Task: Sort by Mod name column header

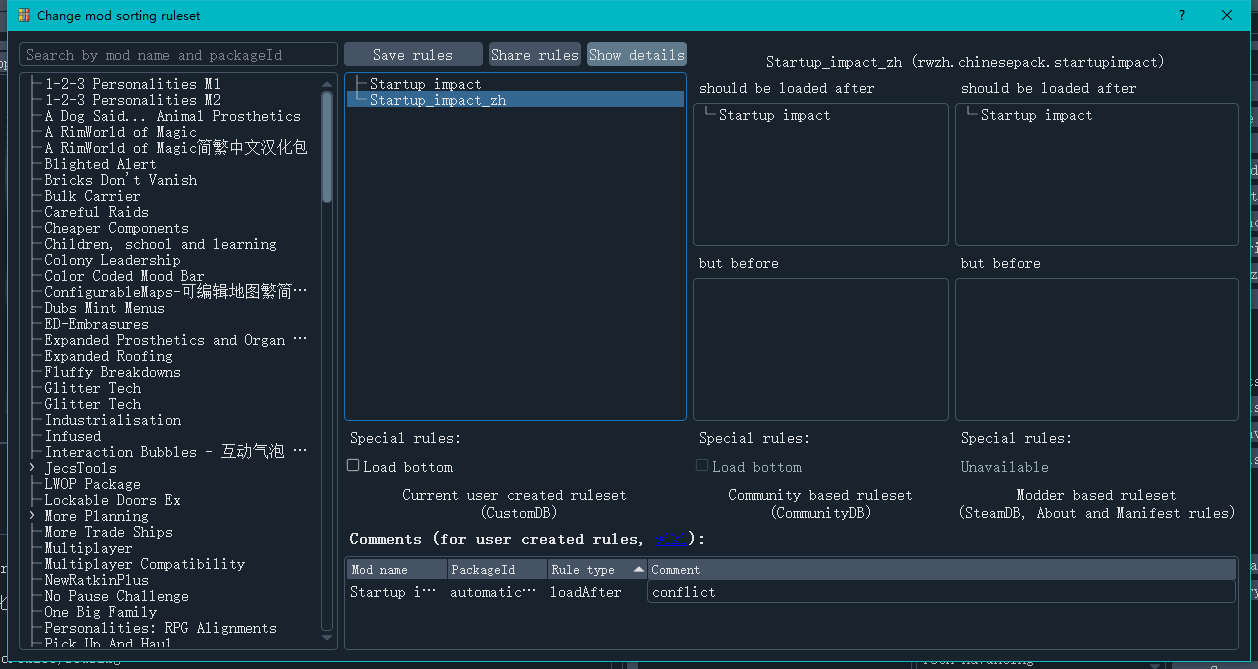Action: pyautogui.click(x=397, y=569)
